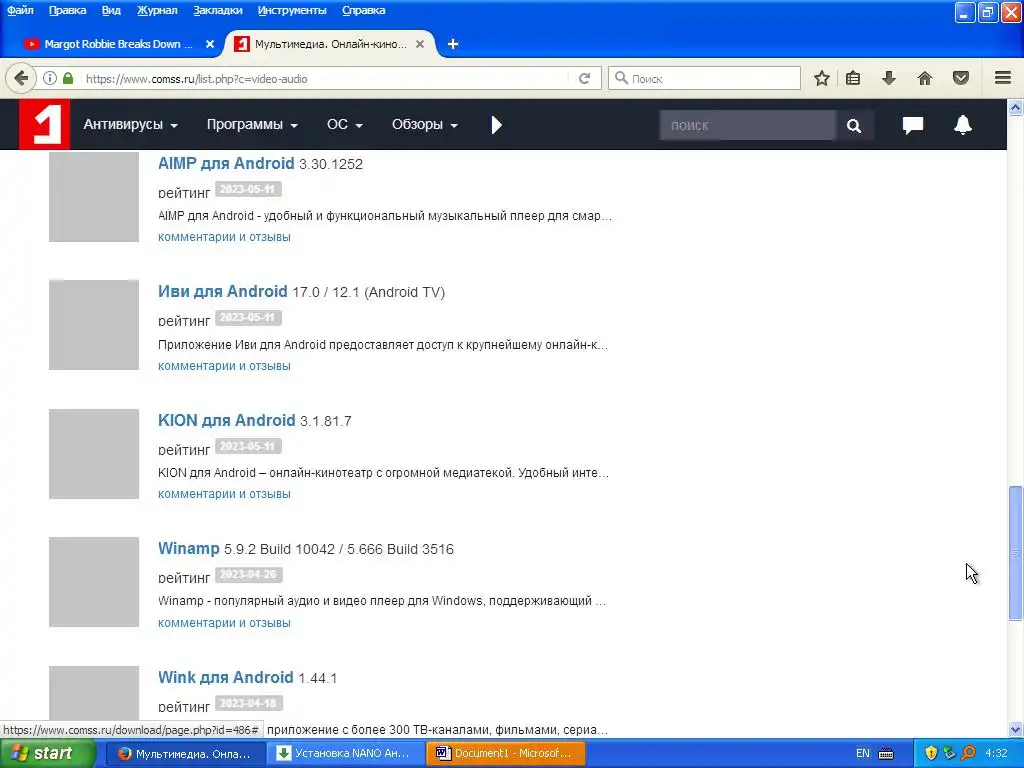Image resolution: width=1024 pixels, height=768 pixels.
Task: Open the Вид menu
Action: (111, 10)
